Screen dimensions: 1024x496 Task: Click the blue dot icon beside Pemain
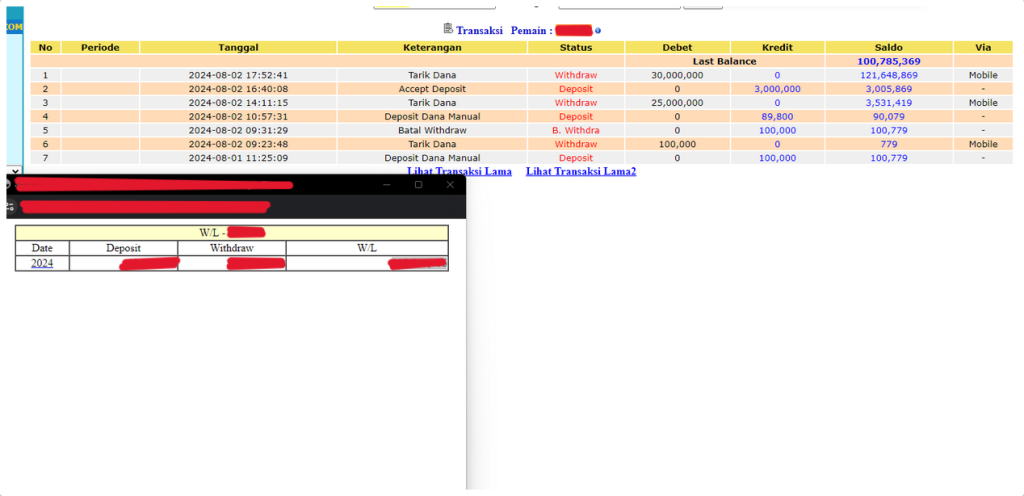pyautogui.click(x=598, y=31)
